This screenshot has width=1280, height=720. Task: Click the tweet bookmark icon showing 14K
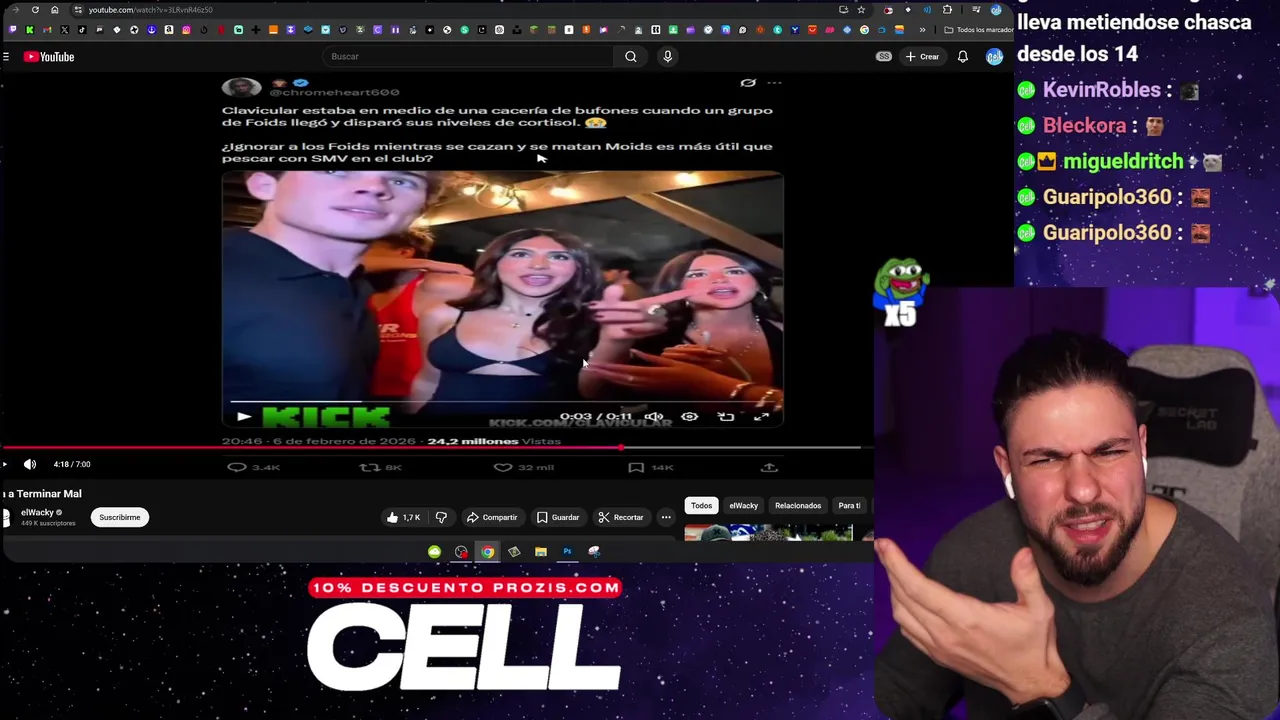[x=637, y=467]
